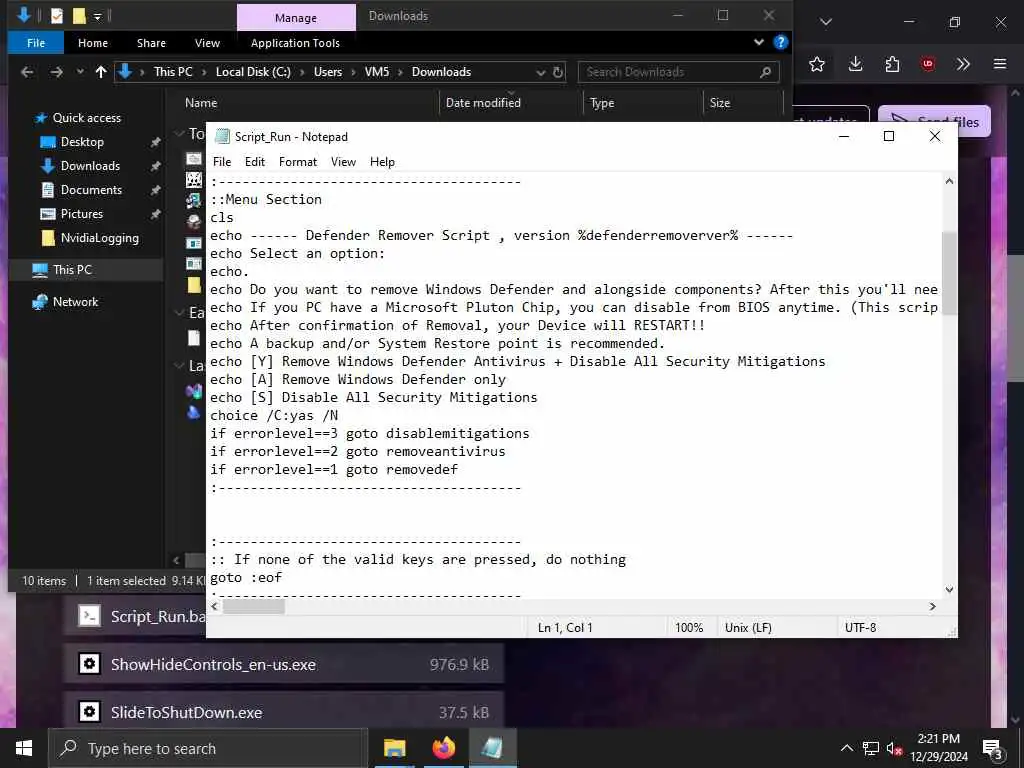The height and width of the screenshot is (768, 1024).
Task: Open the browser downloads panel icon
Action: coord(856,64)
